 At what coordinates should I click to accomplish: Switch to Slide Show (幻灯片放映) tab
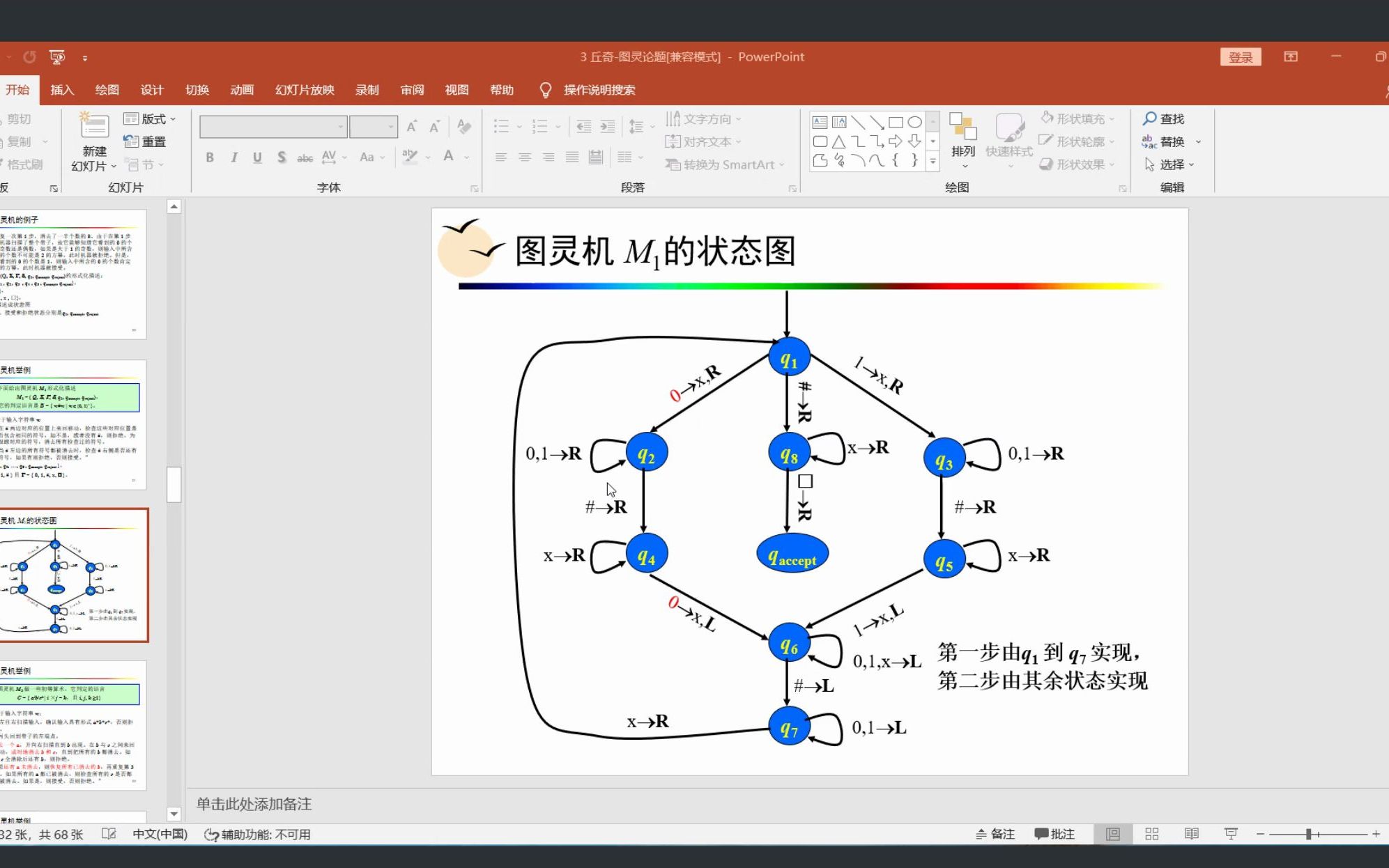click(x=305, y=90)
